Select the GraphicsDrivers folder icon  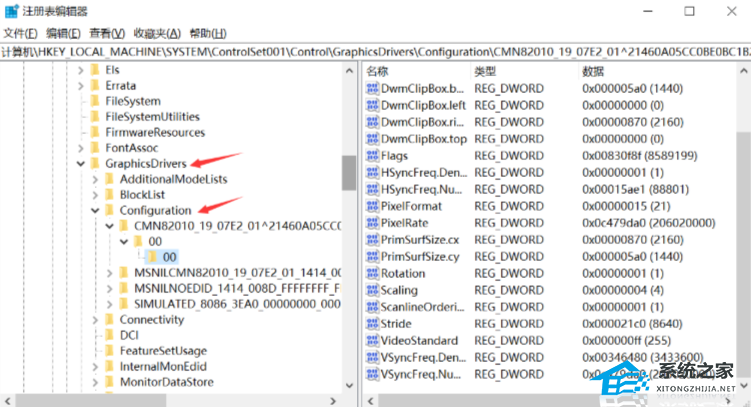coord(95,163)
